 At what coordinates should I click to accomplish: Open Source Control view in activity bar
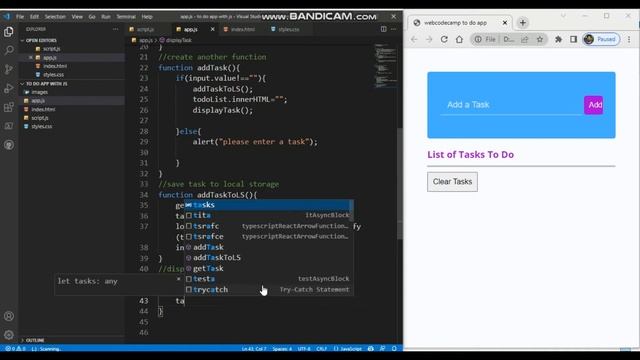(x=9, y=69)
